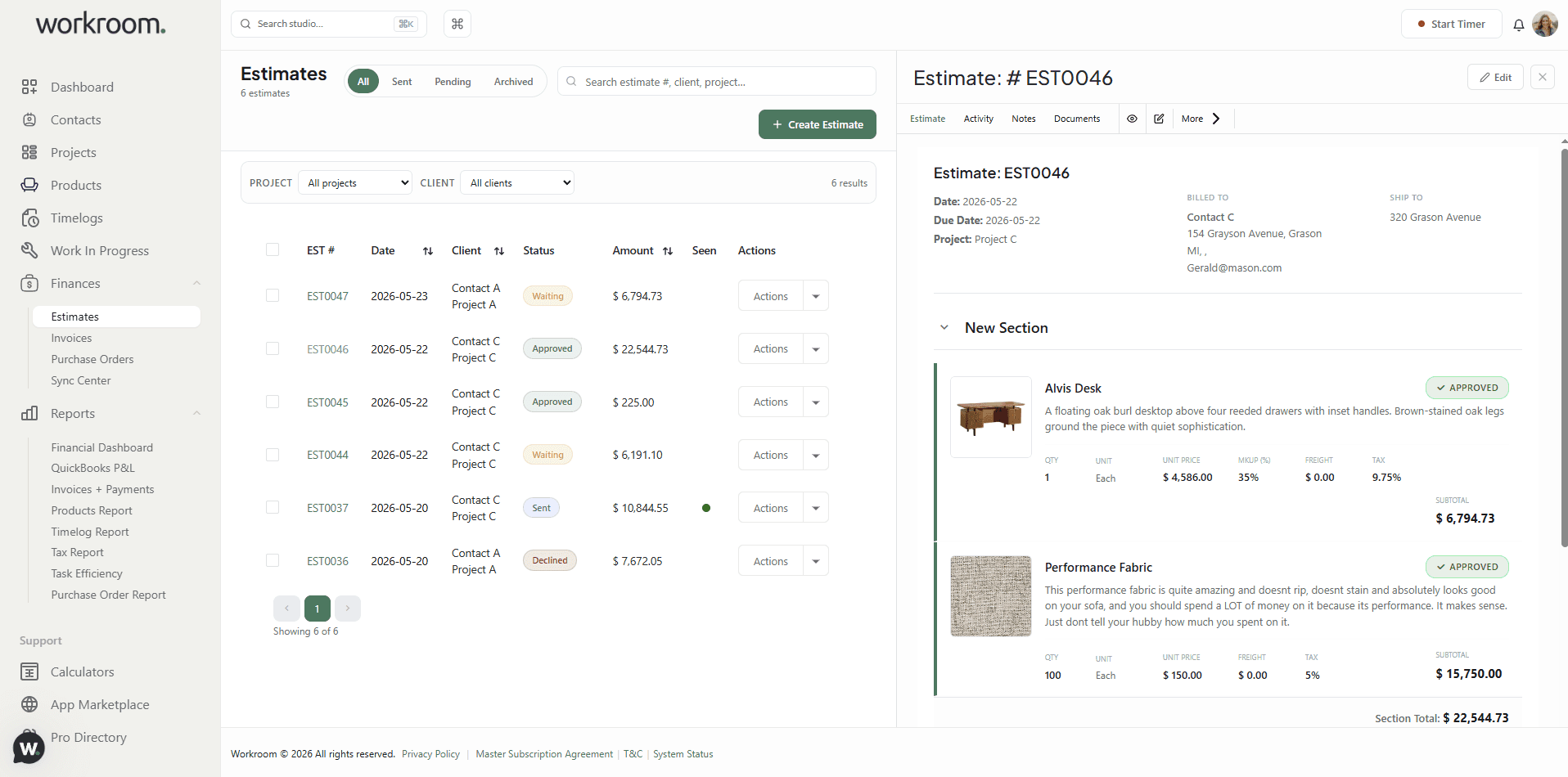Click the workroom logo

click(101, 23)
